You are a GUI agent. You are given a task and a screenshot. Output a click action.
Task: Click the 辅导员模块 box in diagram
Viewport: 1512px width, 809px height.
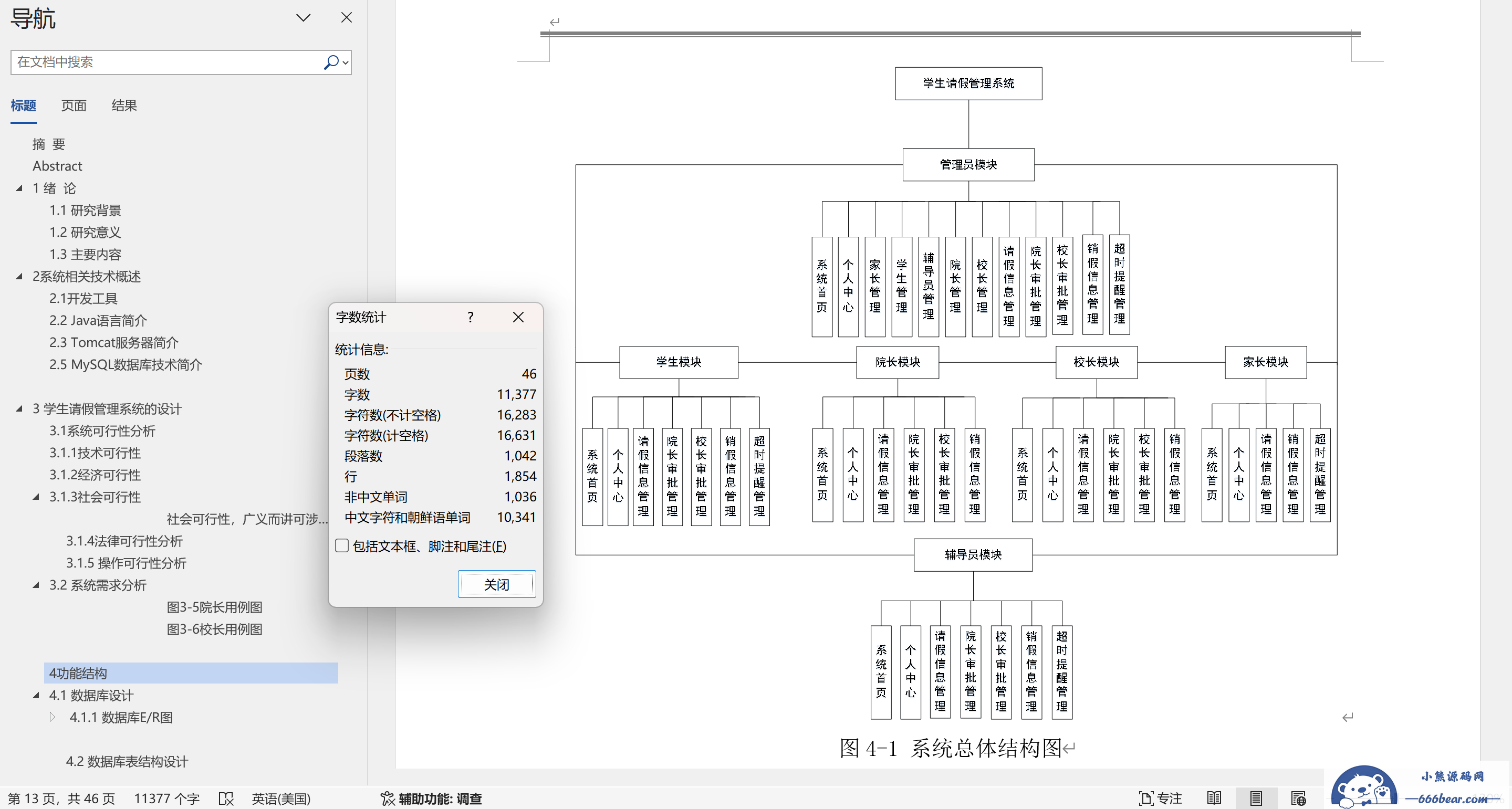coord(973,554)
